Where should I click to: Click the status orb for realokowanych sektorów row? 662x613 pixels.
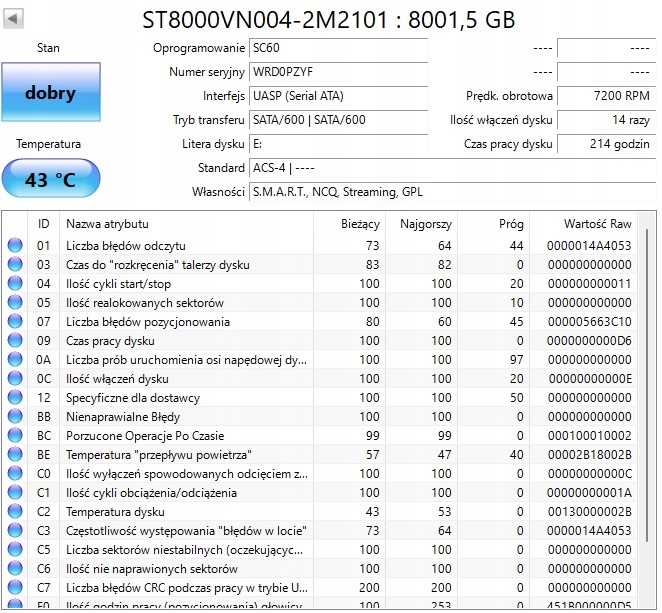click(15, 303)
